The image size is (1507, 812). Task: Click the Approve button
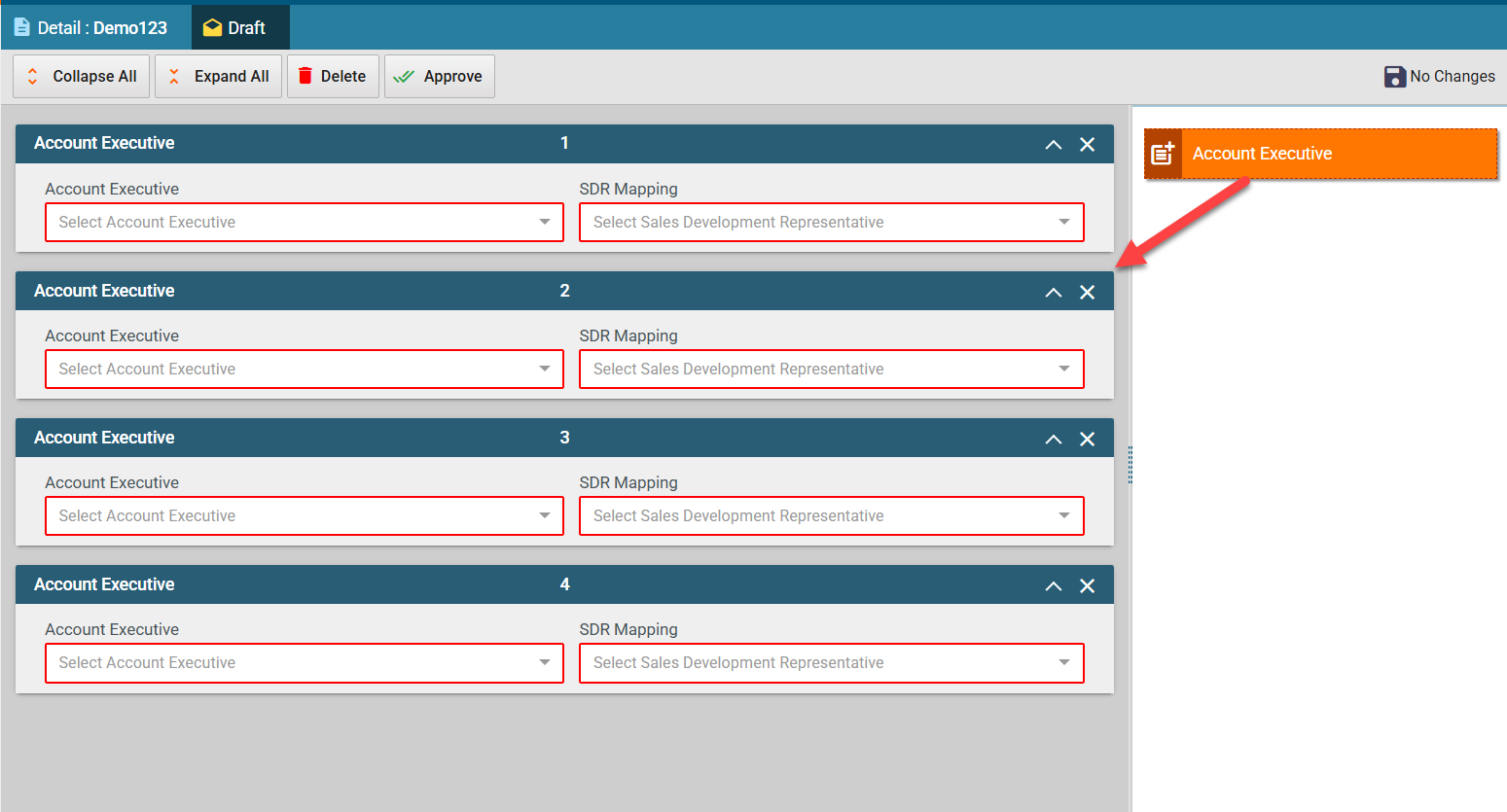click(x=439, y=77)
